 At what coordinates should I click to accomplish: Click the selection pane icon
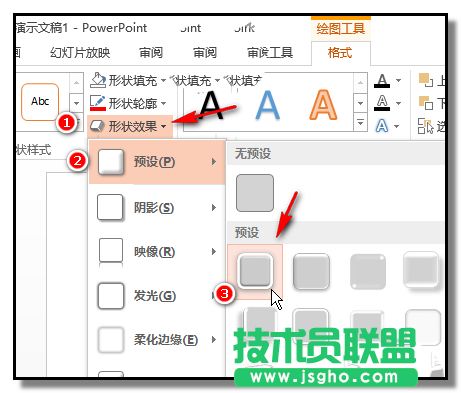click(426, 126)
